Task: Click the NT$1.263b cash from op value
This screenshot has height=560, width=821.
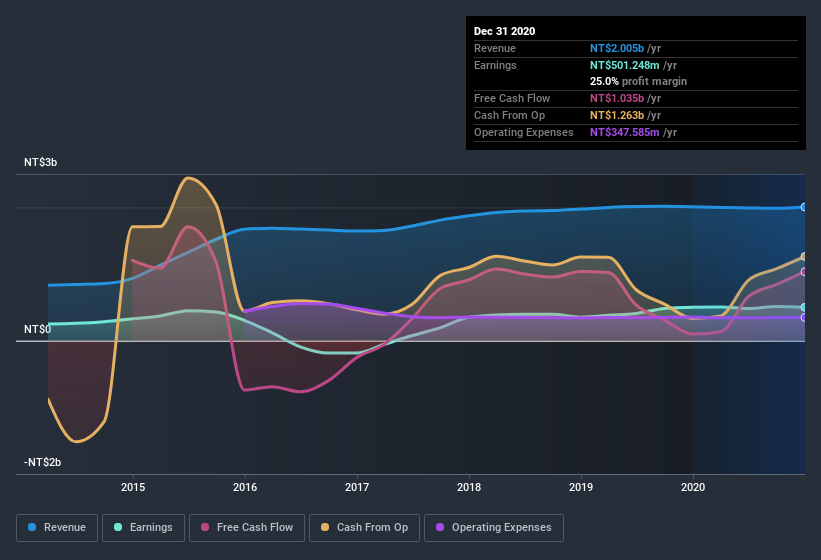Action: click(x=617, y=115)
